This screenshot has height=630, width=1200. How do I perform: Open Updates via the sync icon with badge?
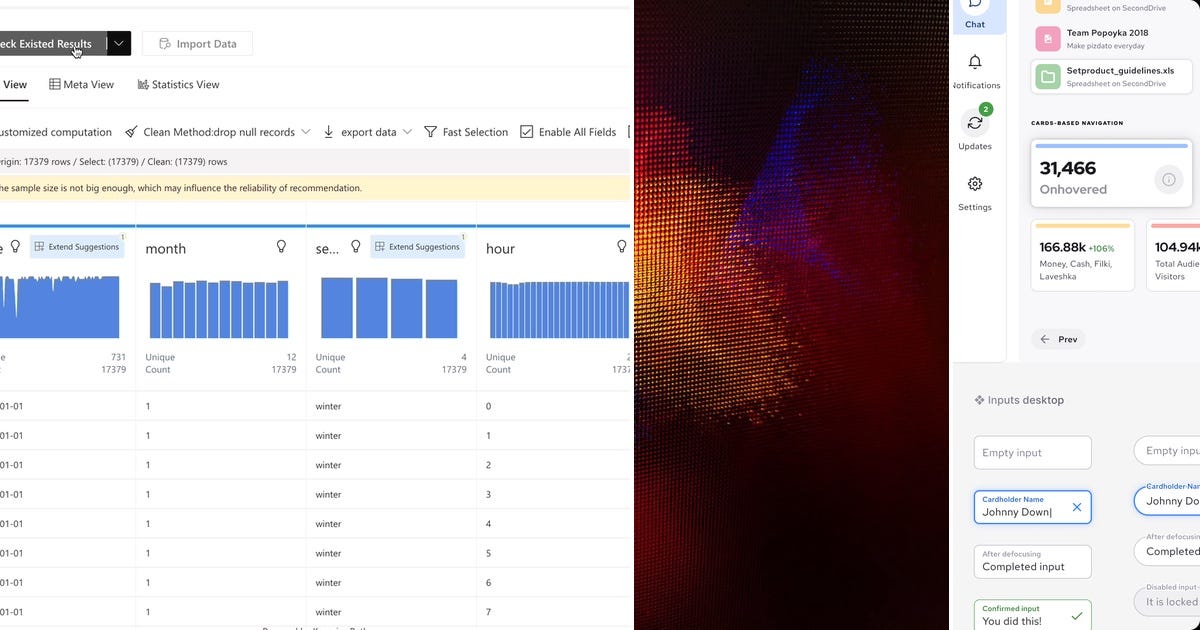(974, 123)
